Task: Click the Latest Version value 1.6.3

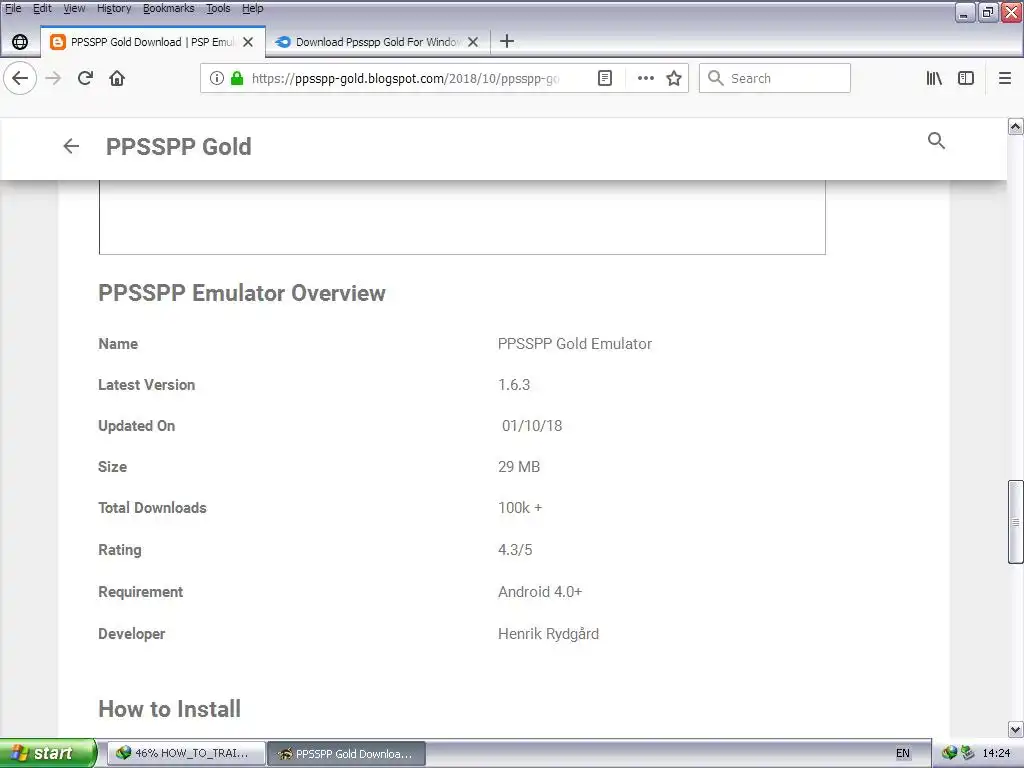Action: pyautogui.click(x=514, y=385)
